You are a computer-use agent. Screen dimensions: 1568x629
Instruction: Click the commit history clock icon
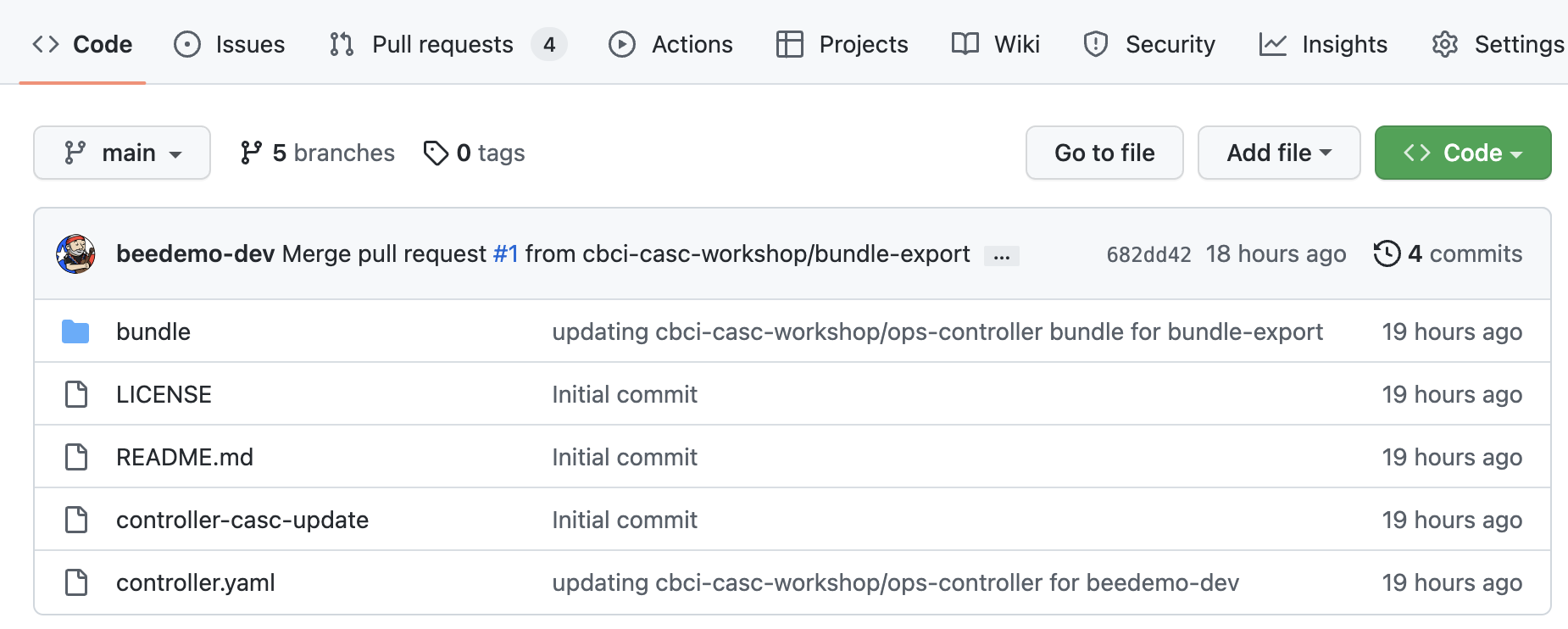click(1387, 253)
